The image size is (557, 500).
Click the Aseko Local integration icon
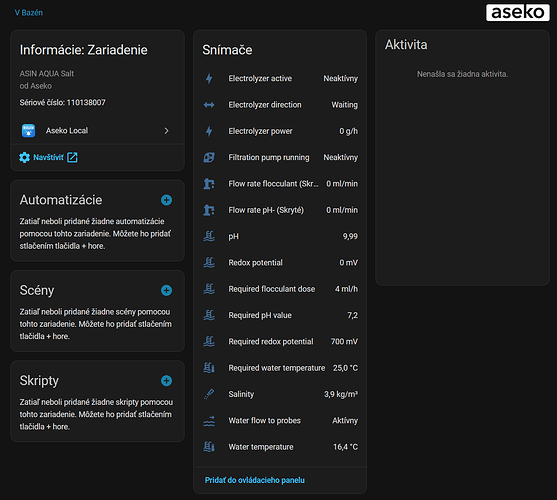pyautogui.click(x=28, y=131)
